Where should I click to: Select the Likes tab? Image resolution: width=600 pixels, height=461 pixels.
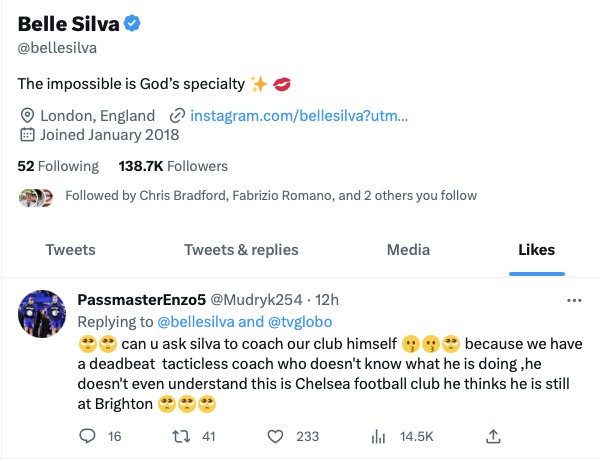click(x=536, y=250)
